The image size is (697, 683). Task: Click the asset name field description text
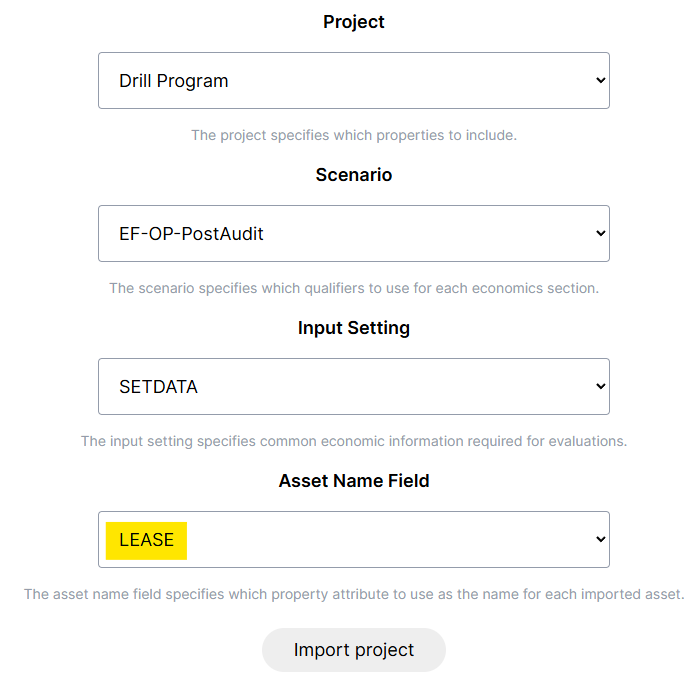[354, 594]
